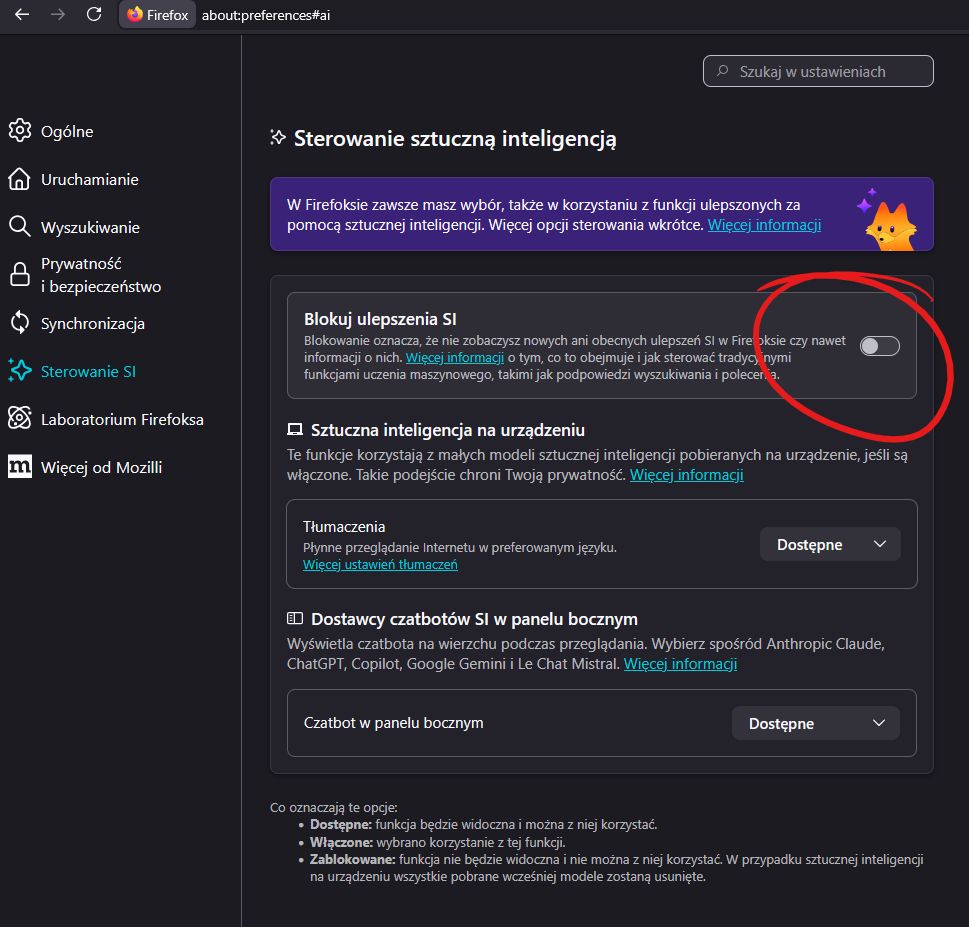
Task: Select the Uruchamianie sidebar icon
Action: [20, 179]
